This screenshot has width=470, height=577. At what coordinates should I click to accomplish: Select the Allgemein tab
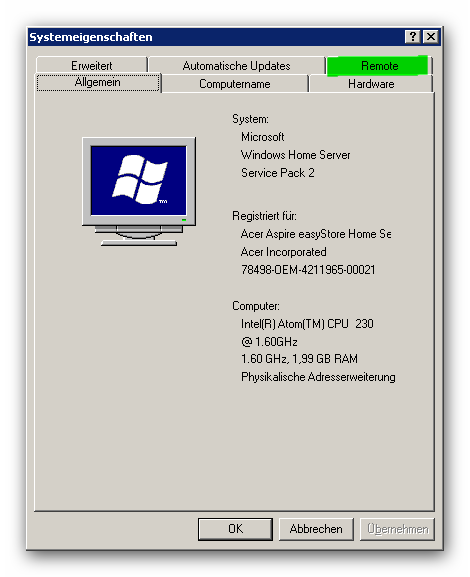point(98,82)
